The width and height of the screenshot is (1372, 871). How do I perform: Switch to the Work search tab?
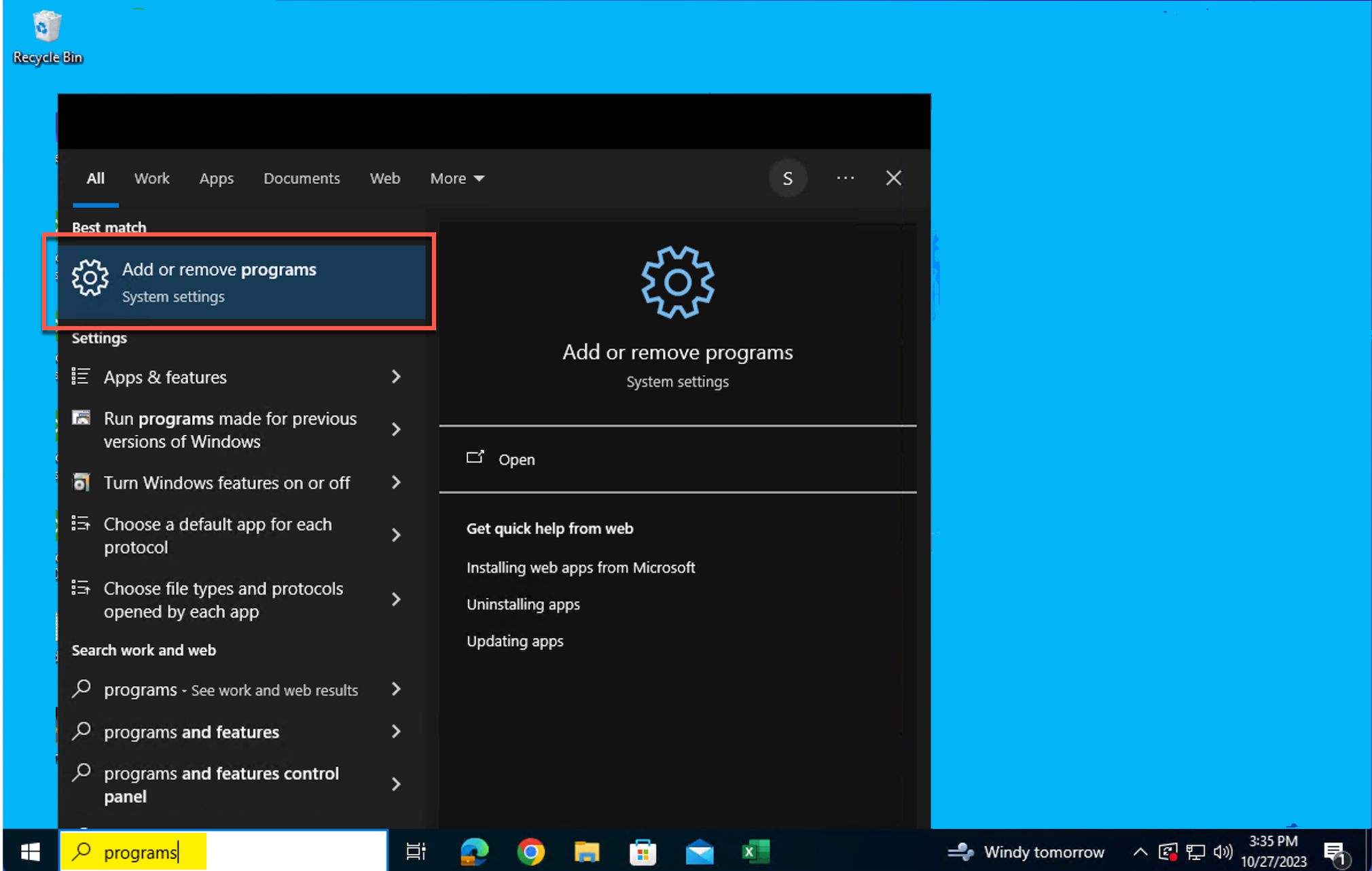tap(151, 179)
